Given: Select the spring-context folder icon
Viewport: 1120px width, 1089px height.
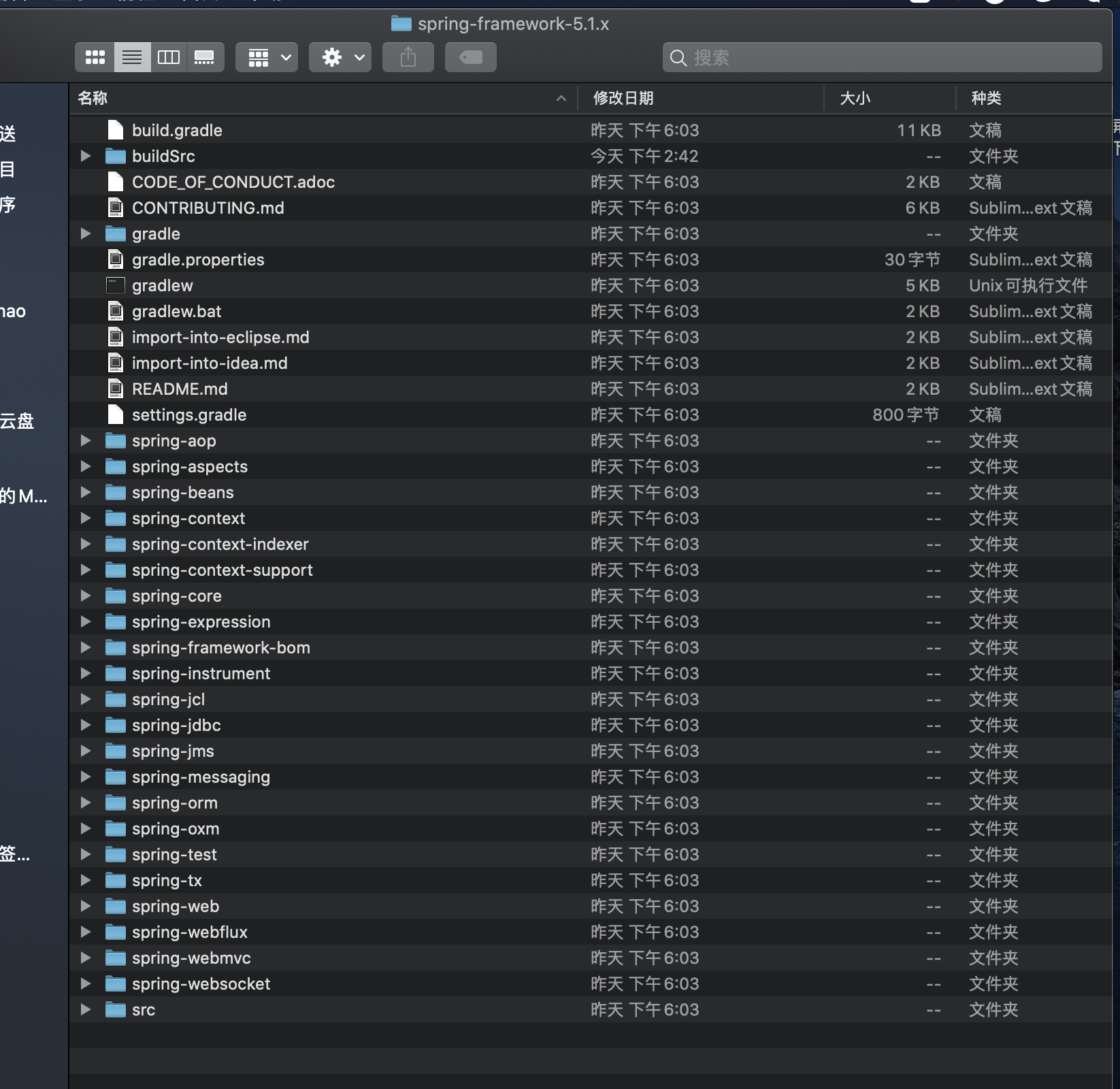Looking at the screenshot, I should (116, 518).
